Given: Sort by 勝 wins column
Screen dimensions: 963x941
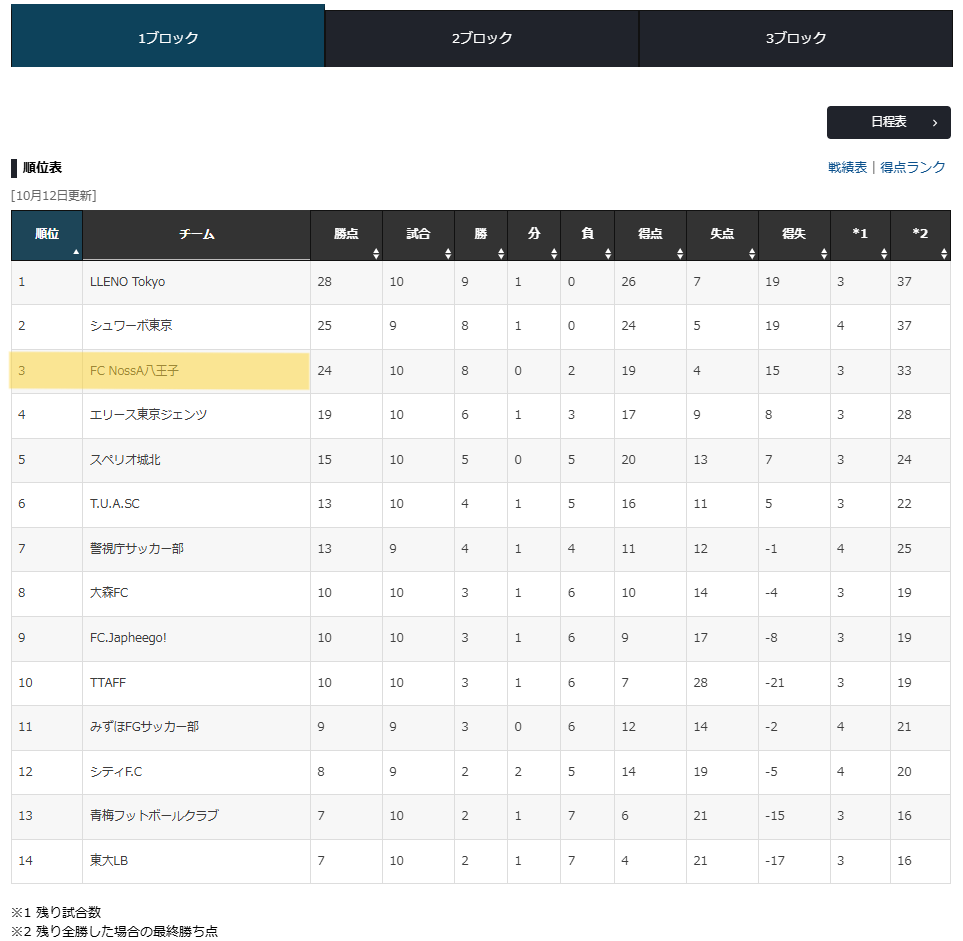Looking at the screenshot, I should point(481,234).
